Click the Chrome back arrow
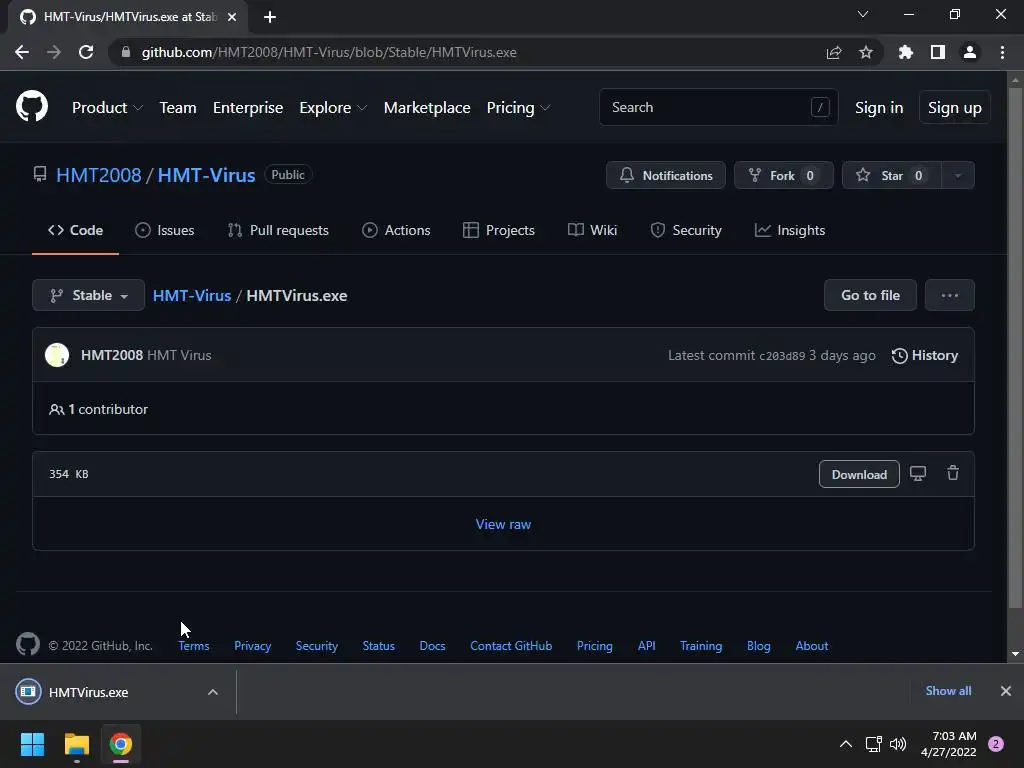The height and width of the screenshot is (768, 1024). (22, 52)
